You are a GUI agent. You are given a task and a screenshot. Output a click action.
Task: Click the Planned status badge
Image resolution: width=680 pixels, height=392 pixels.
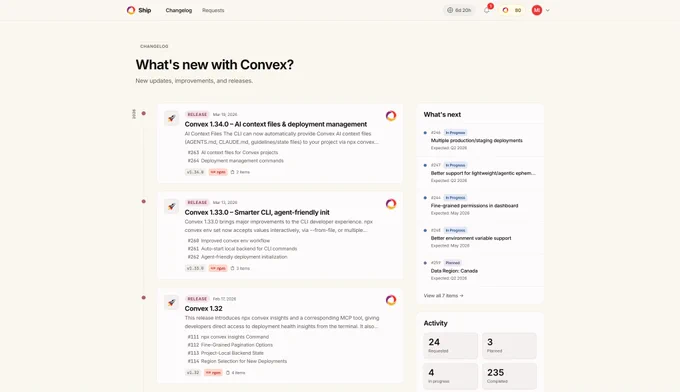[x=452, y=263]
